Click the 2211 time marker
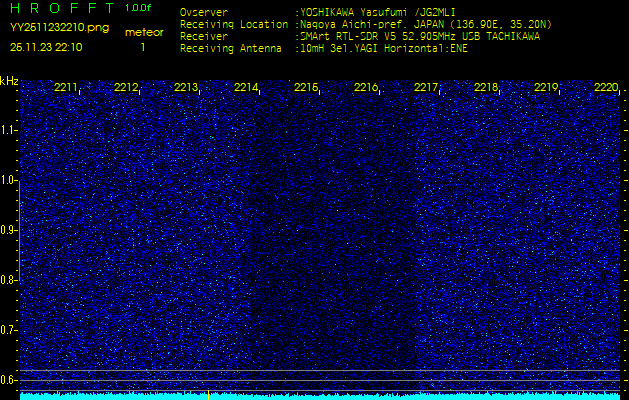Image resolution: width=629 pixels, height=400 pixels. (x=66, y=87)
